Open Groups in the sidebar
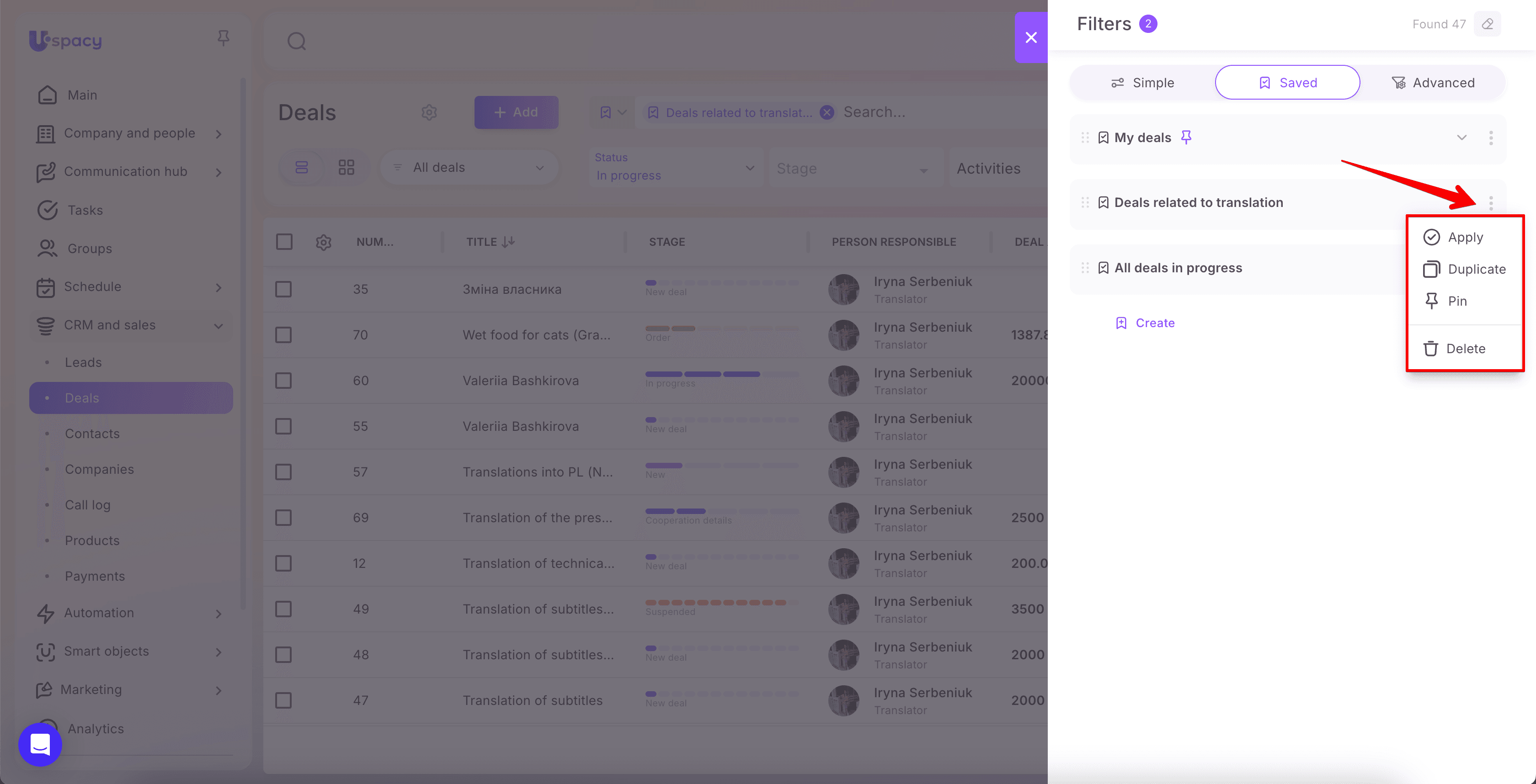This screenshot has height=784, width=1536. point(90,249)
